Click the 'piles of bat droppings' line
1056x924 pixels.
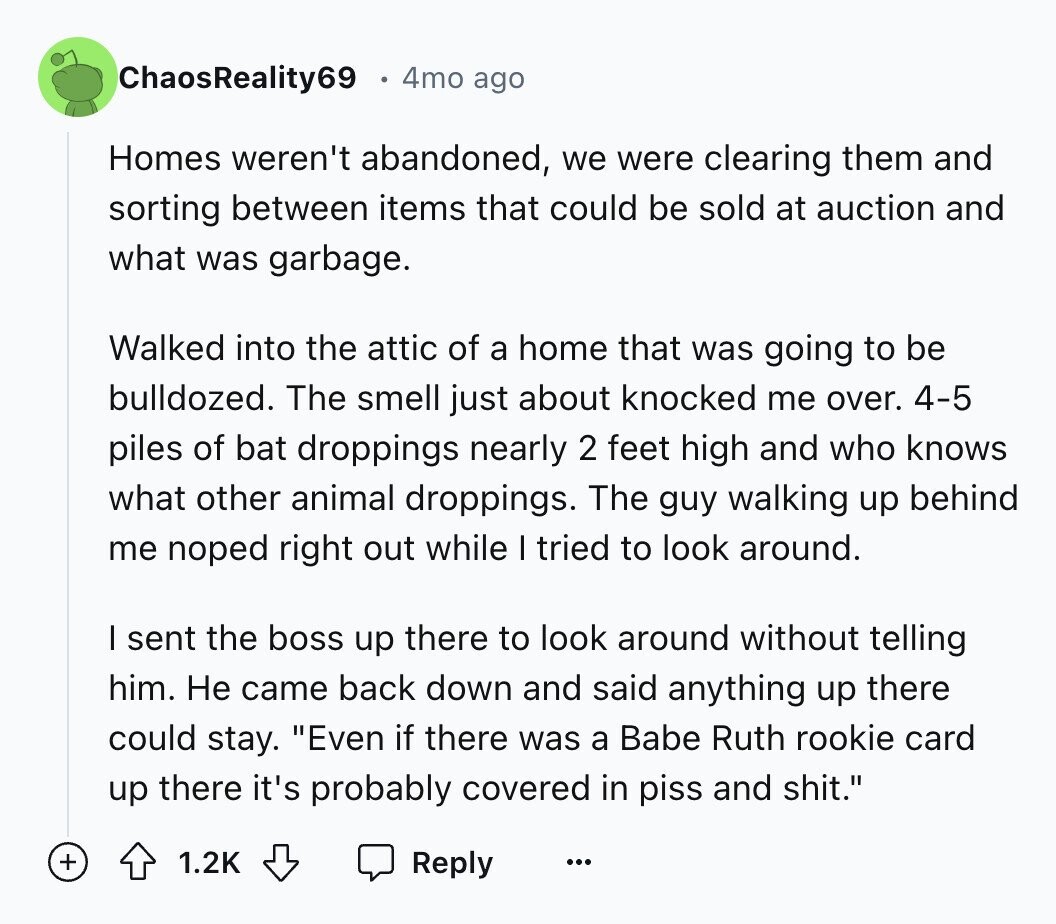click(x=557, y=448)
